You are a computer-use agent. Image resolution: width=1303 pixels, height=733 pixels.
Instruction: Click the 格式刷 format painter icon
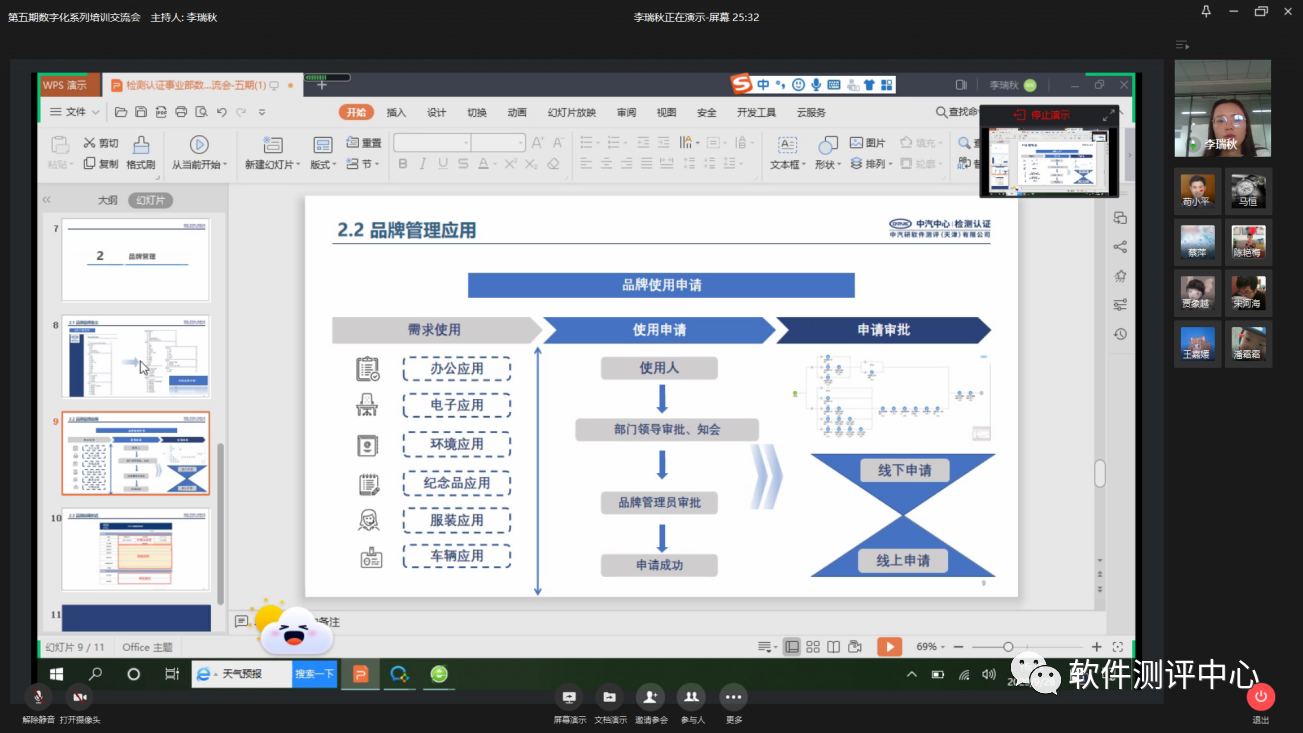pos(141,145)
